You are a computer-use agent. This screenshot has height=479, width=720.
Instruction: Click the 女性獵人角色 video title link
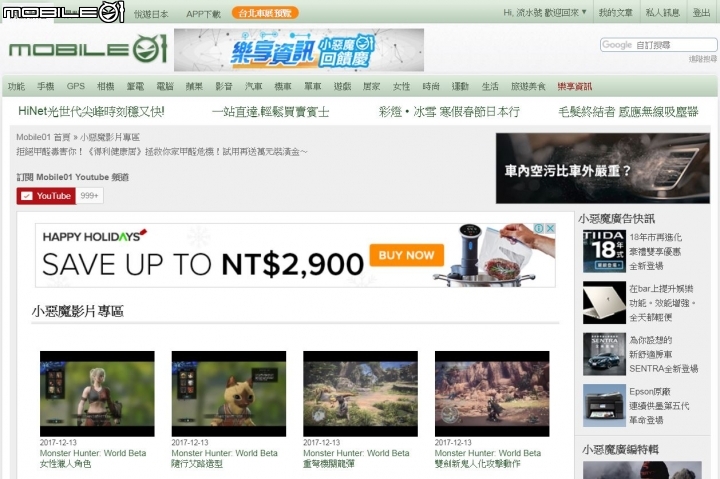[x=93, y=458]
